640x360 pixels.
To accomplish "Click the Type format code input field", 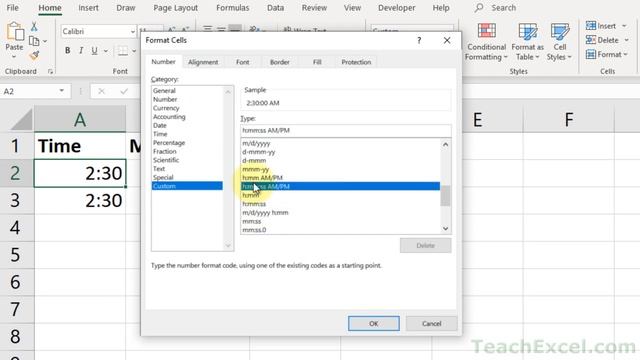I will click(346, 131).
